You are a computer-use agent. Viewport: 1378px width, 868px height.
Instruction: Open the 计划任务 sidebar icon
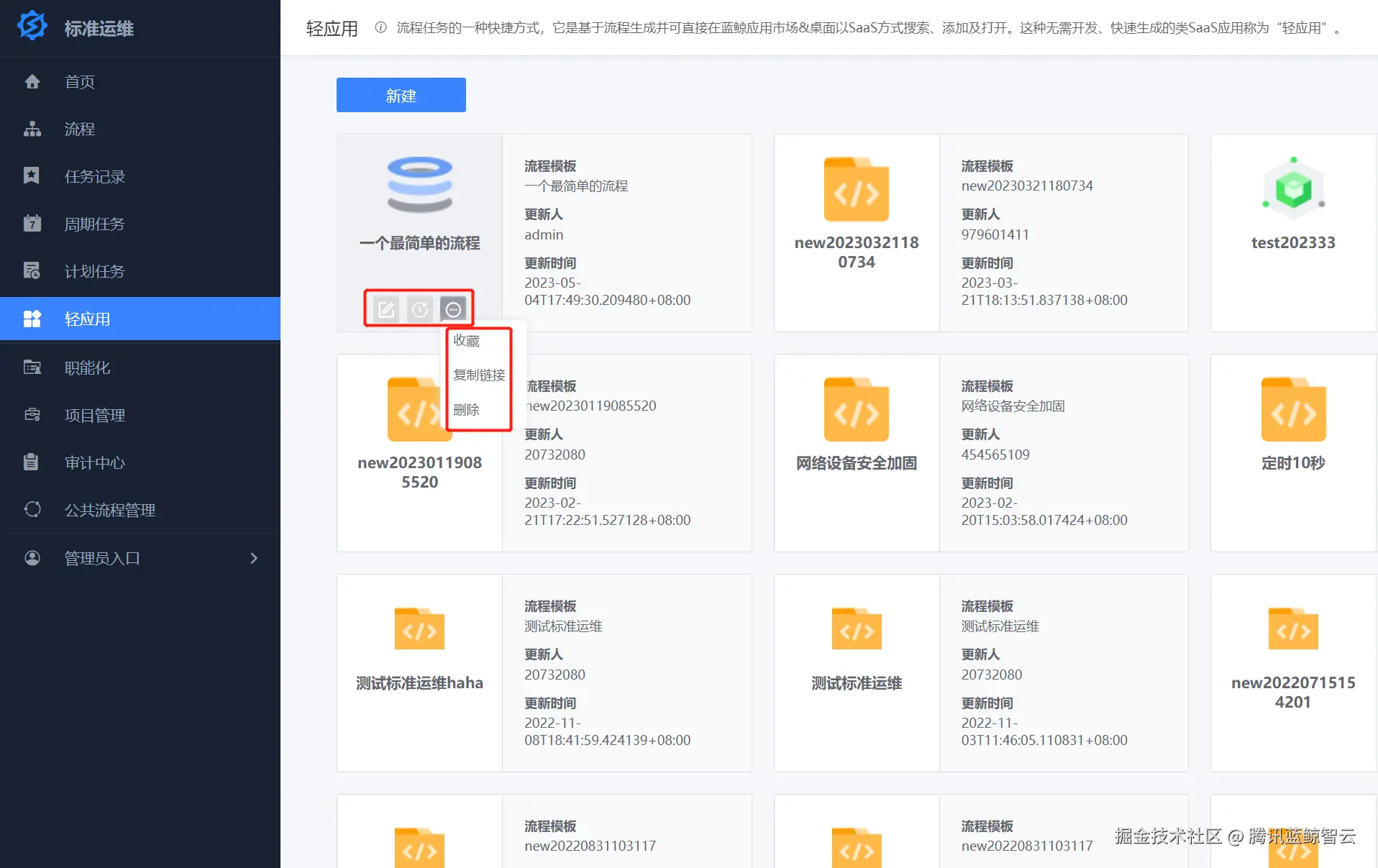[x=32, y=271]
